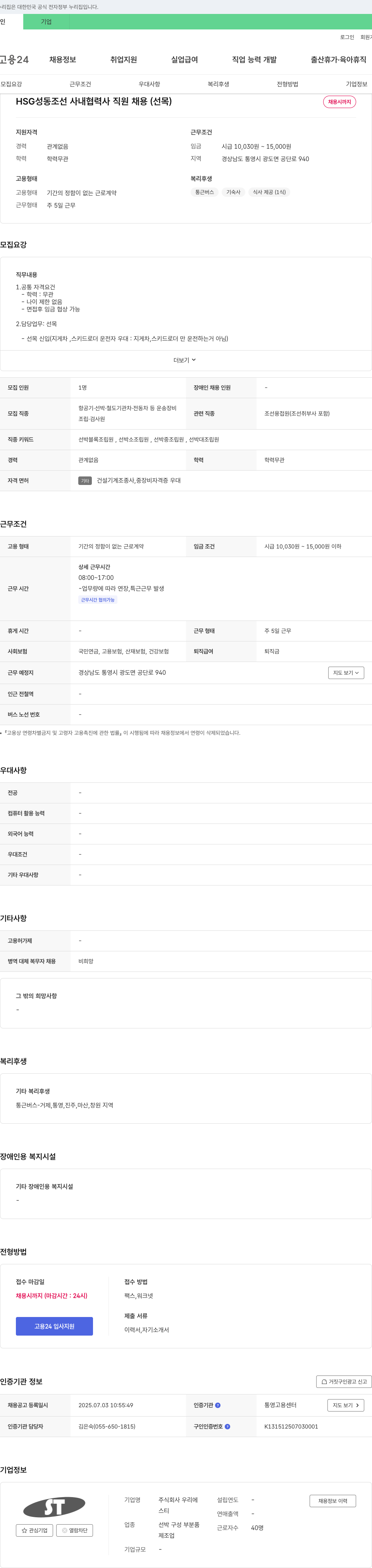This screenshot has height=1568, width=372.
Task: Open the help icon beside 구인인증번호
Action: (228, 1426)
